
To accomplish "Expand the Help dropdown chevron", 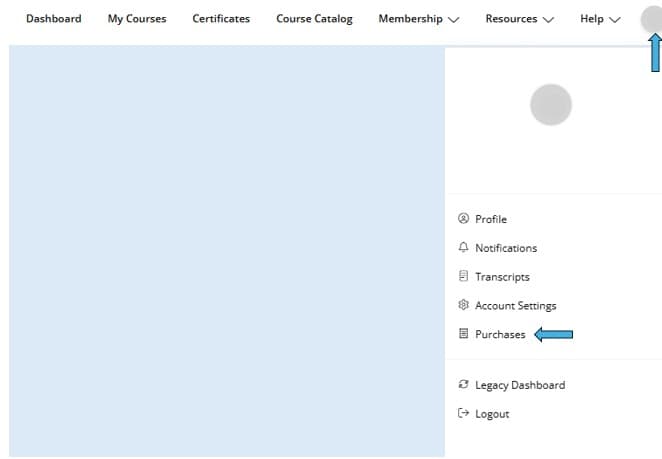I will (x=614, y=19).
